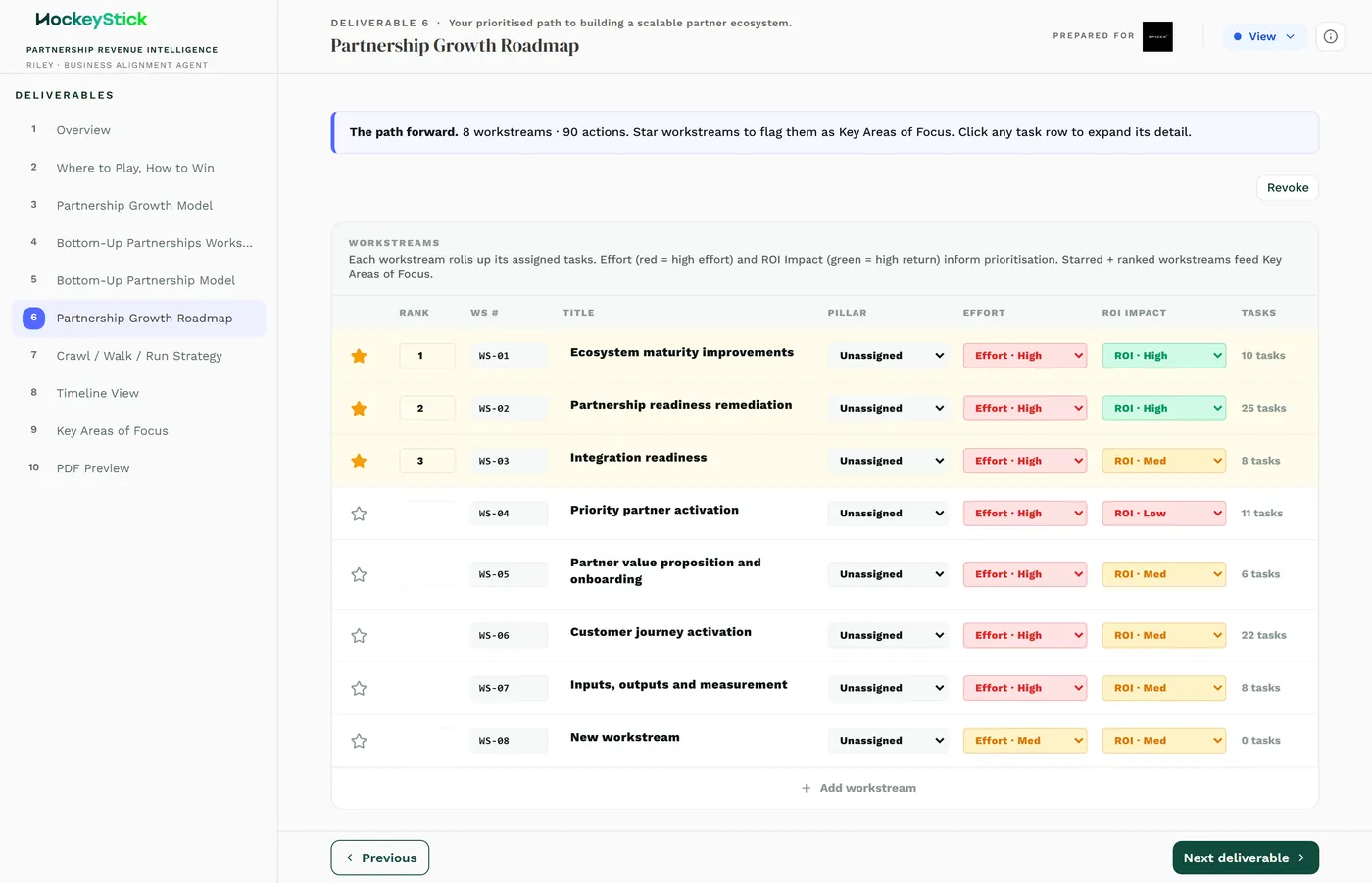Open Pillar dropdown for WS-05
The width and height of the screenshot is (1372, 883).
click(x=889, y=574)
